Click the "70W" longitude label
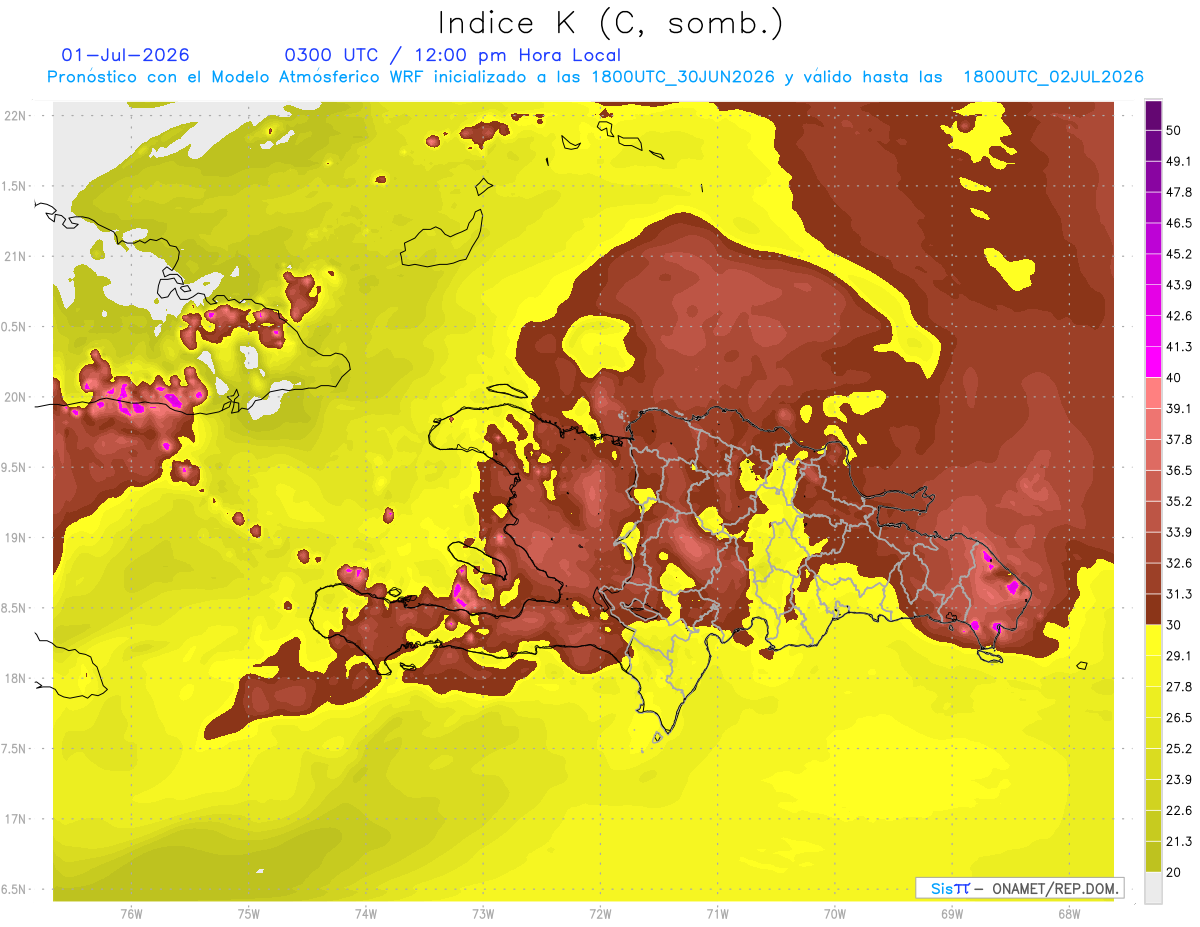1200x927 pixels. pyautogui.click(x=835, y=914)
